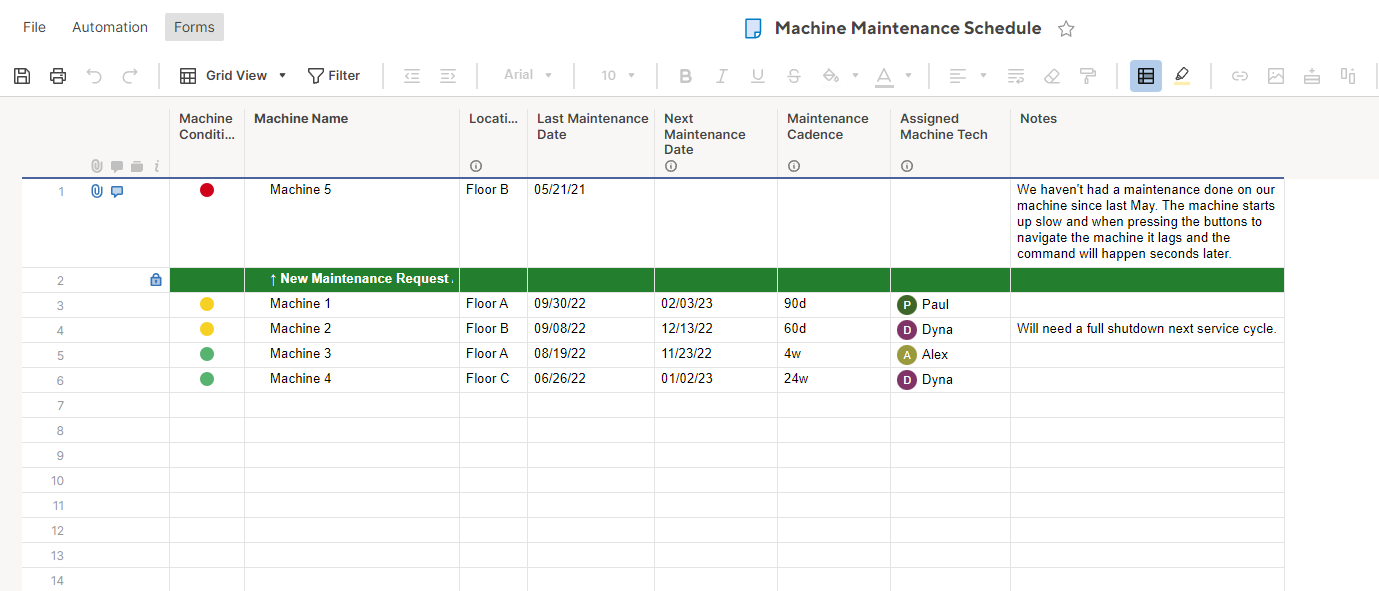
Task: Expand the font size dropdown
Action: point(618,76)
